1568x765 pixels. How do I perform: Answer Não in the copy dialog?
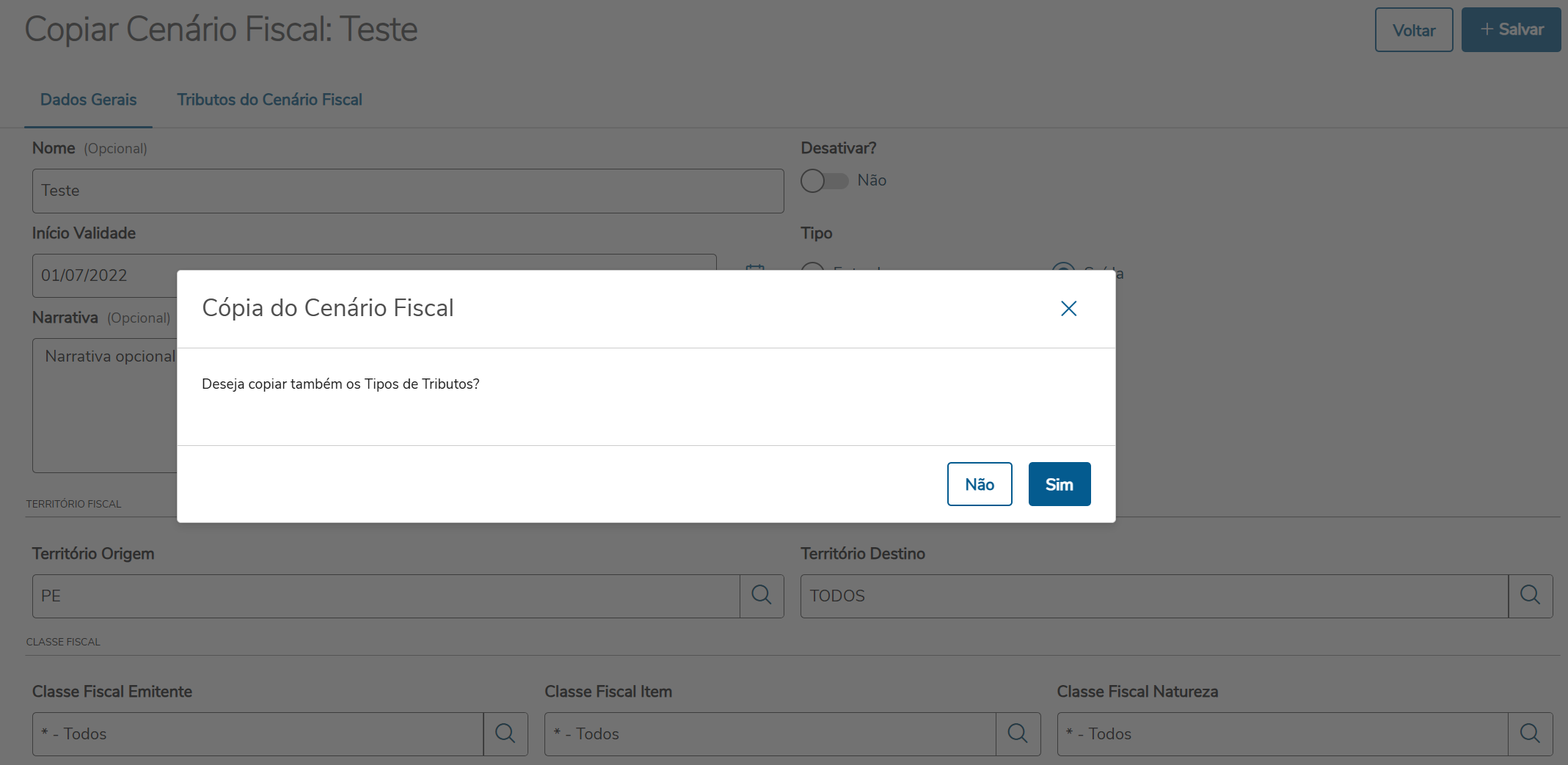coord(979,484)
